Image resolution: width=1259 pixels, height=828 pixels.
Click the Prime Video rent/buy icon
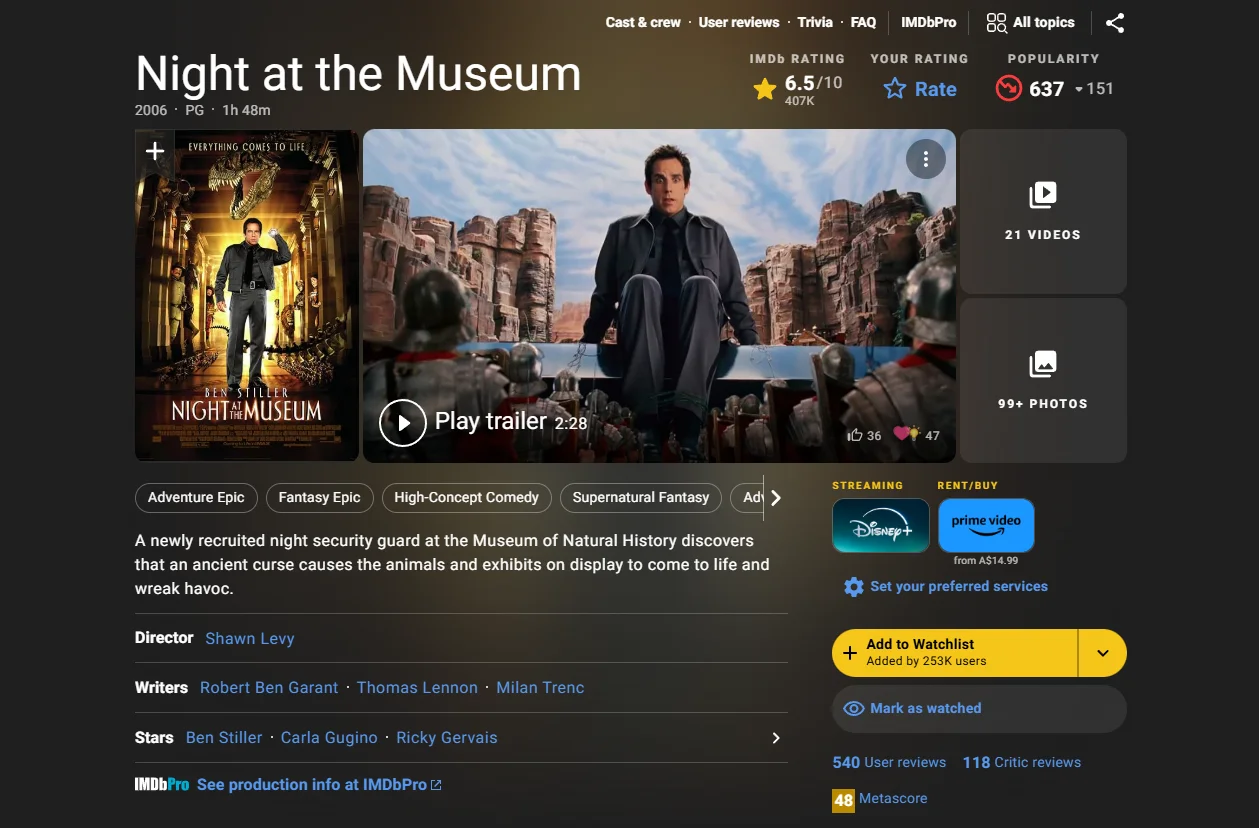pos(986,524)
